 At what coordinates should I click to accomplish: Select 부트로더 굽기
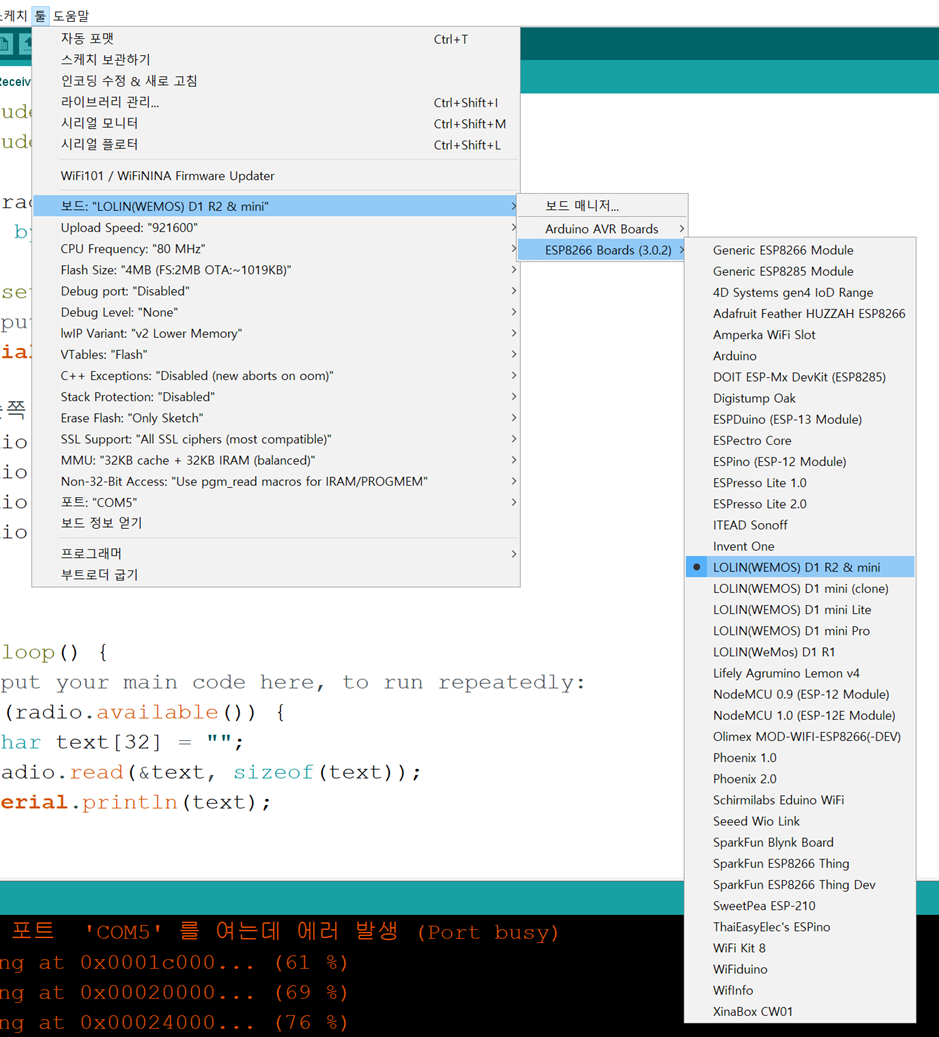point(276,575)
